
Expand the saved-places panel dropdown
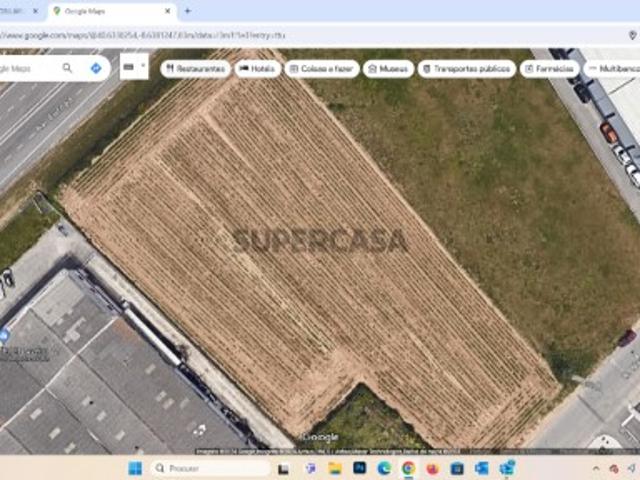pos(134,68)
